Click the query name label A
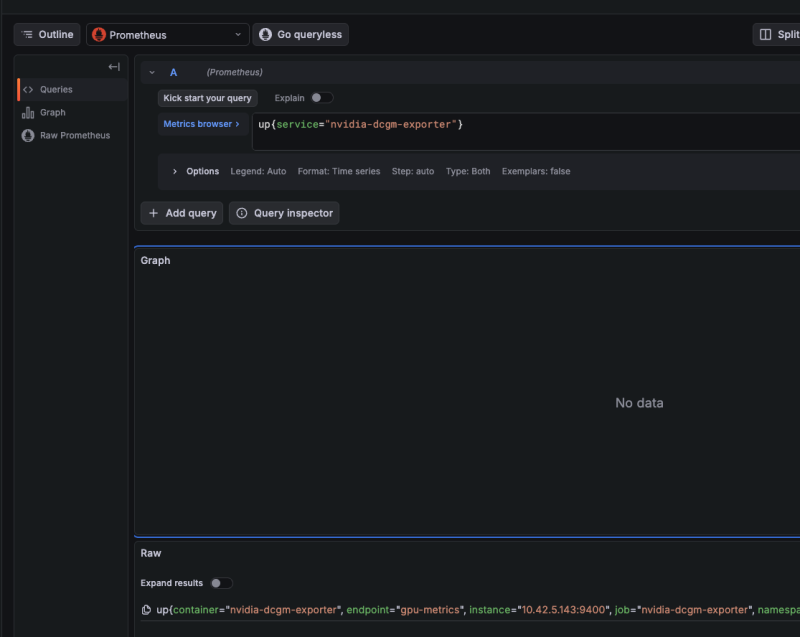 (173, 73)
